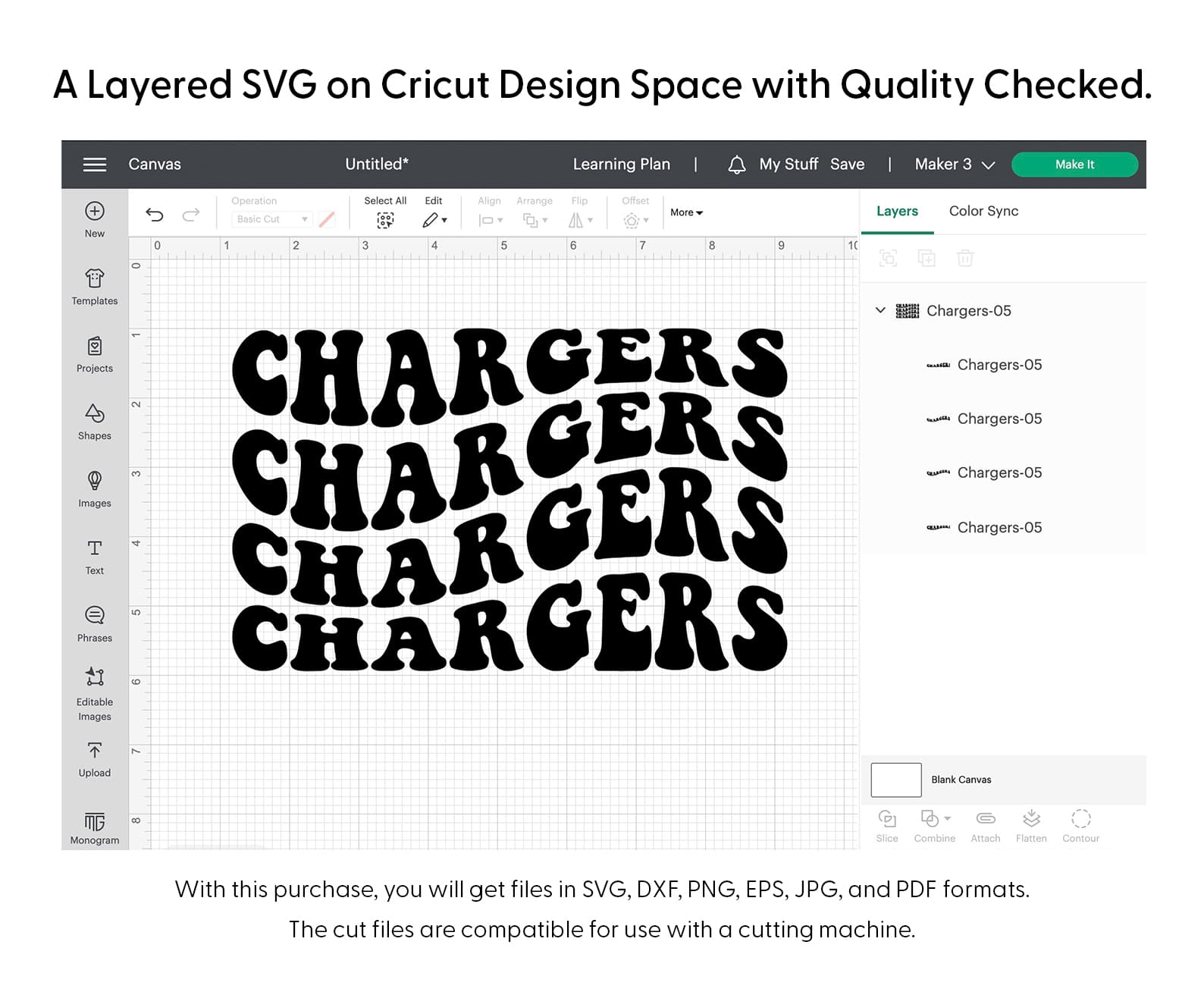Viewport: 1204px width, 992px height.
Task: Open Learning Plan
Action: tap(622, 165)
